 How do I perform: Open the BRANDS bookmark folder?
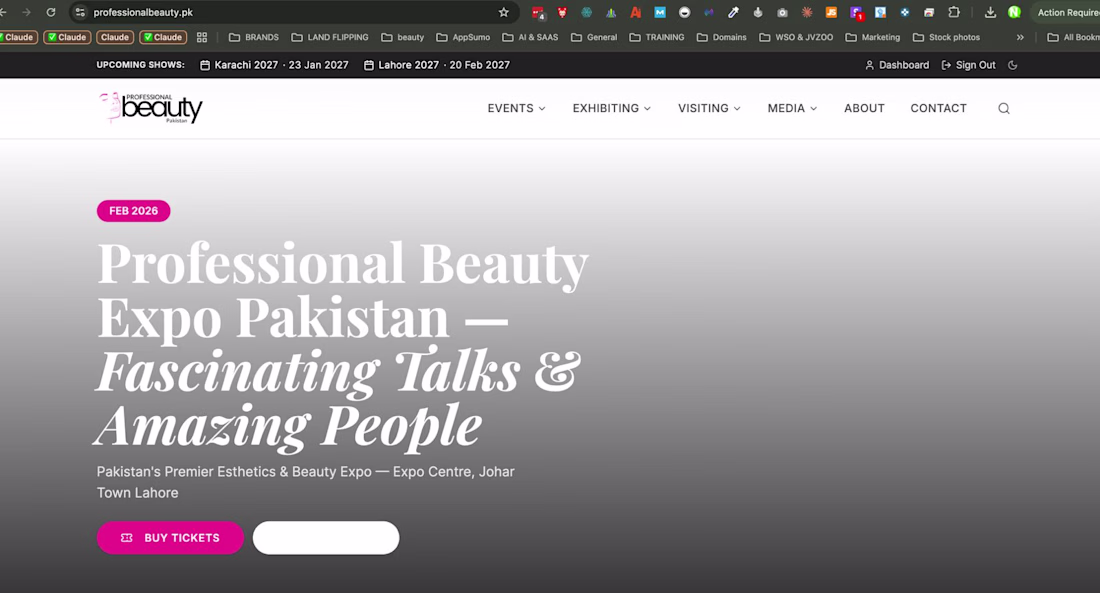[x=254, y=37]
